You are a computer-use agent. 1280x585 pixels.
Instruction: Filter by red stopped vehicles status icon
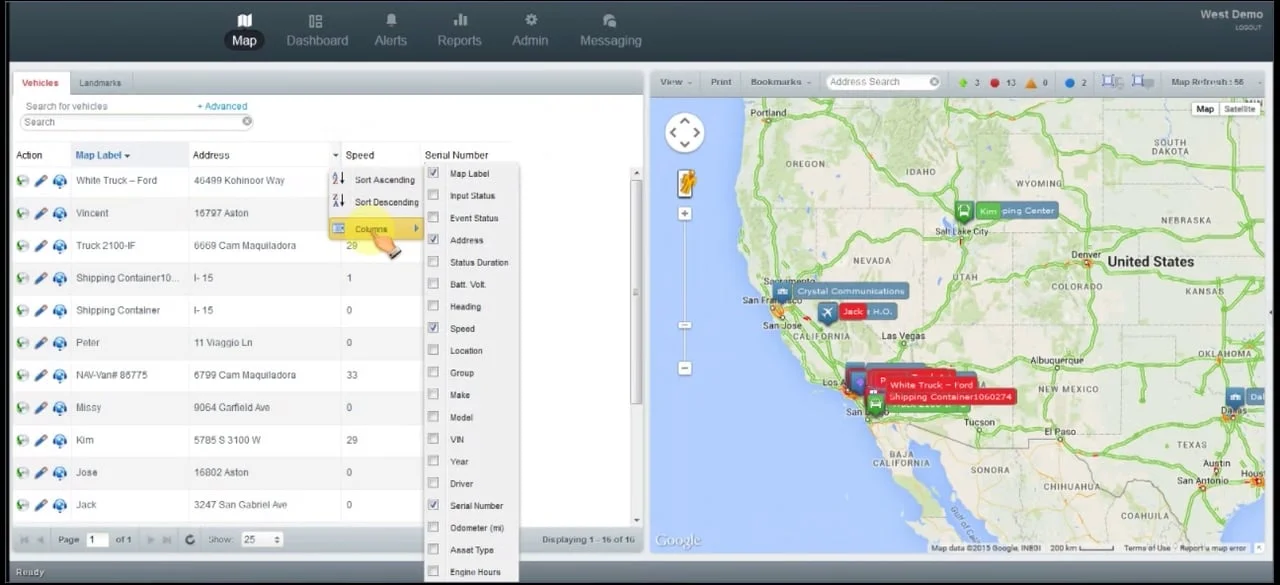[x=995, y=82]
